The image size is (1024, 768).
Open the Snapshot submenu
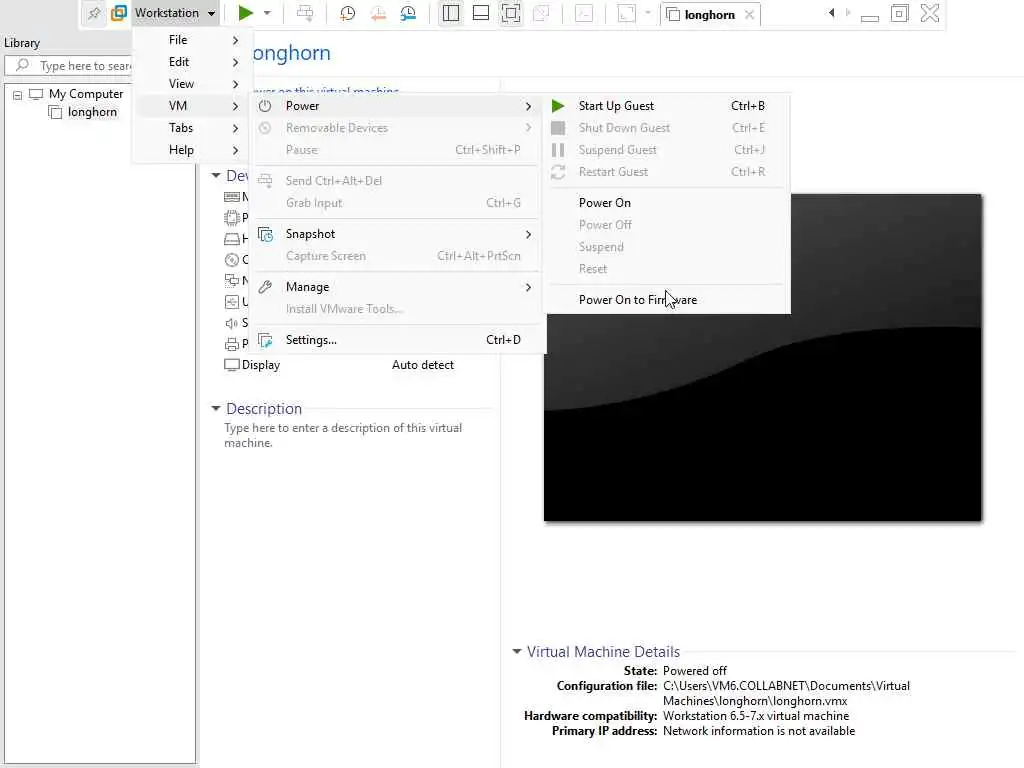pos(396,234)
